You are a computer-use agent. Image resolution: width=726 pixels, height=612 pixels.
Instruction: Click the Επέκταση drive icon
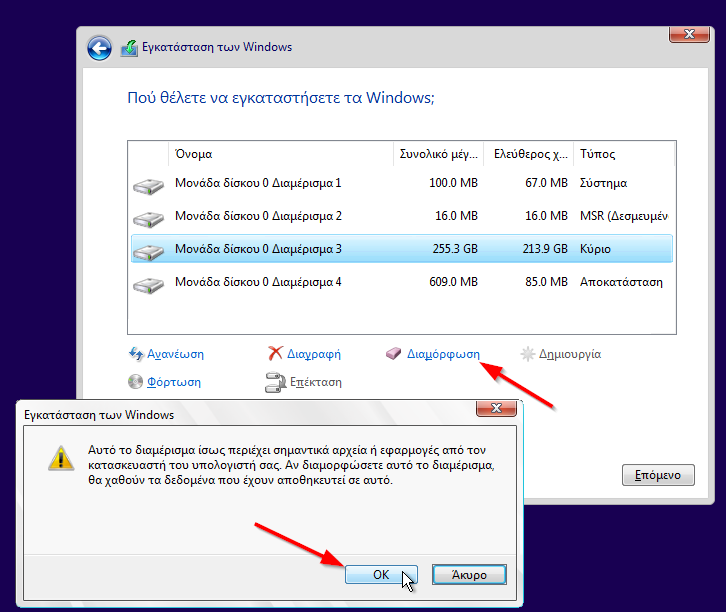click(x=275, y=382)
